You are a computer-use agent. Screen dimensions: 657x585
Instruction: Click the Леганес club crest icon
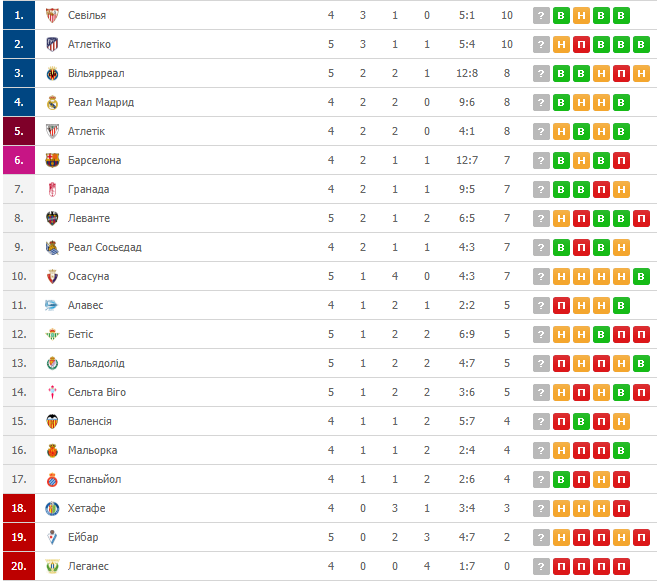click(52, 566)
